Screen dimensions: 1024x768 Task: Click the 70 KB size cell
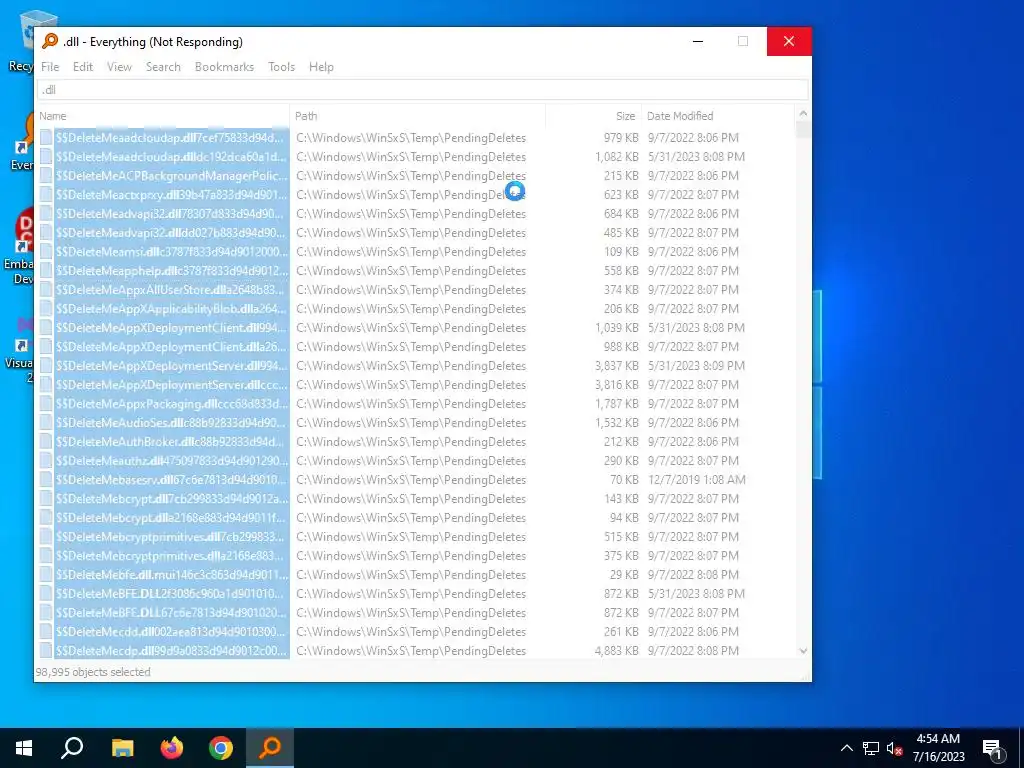[624, 479]
